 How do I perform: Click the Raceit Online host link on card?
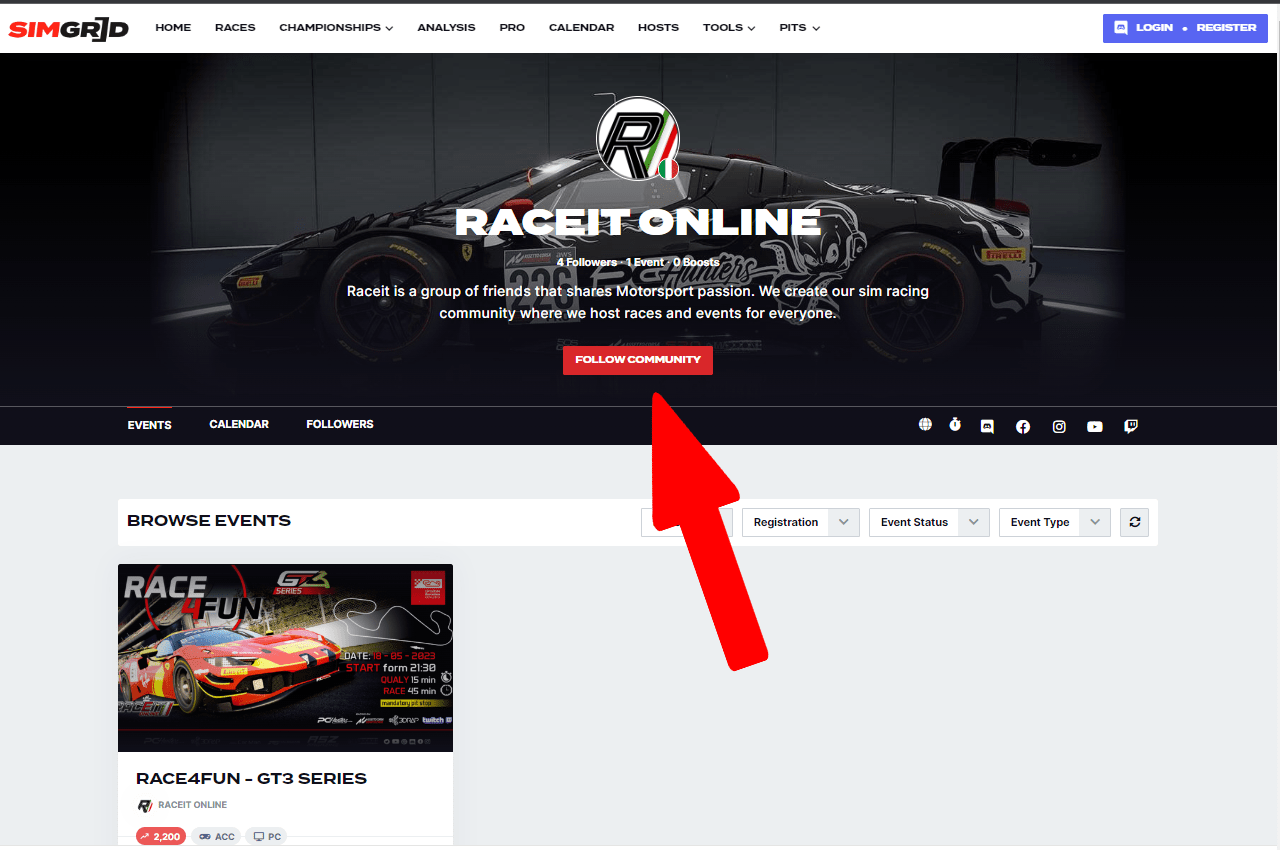point(192,805)
